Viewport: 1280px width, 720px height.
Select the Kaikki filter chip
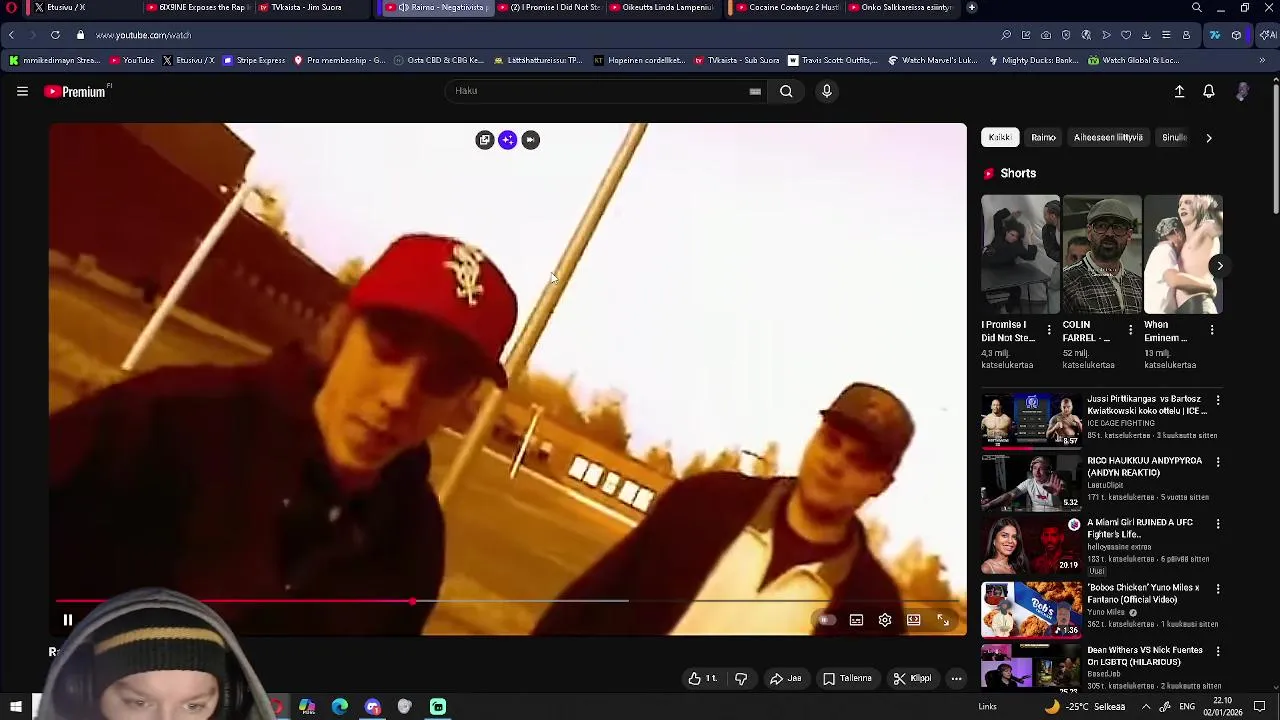pyautogui.click(x=999, y=137)
